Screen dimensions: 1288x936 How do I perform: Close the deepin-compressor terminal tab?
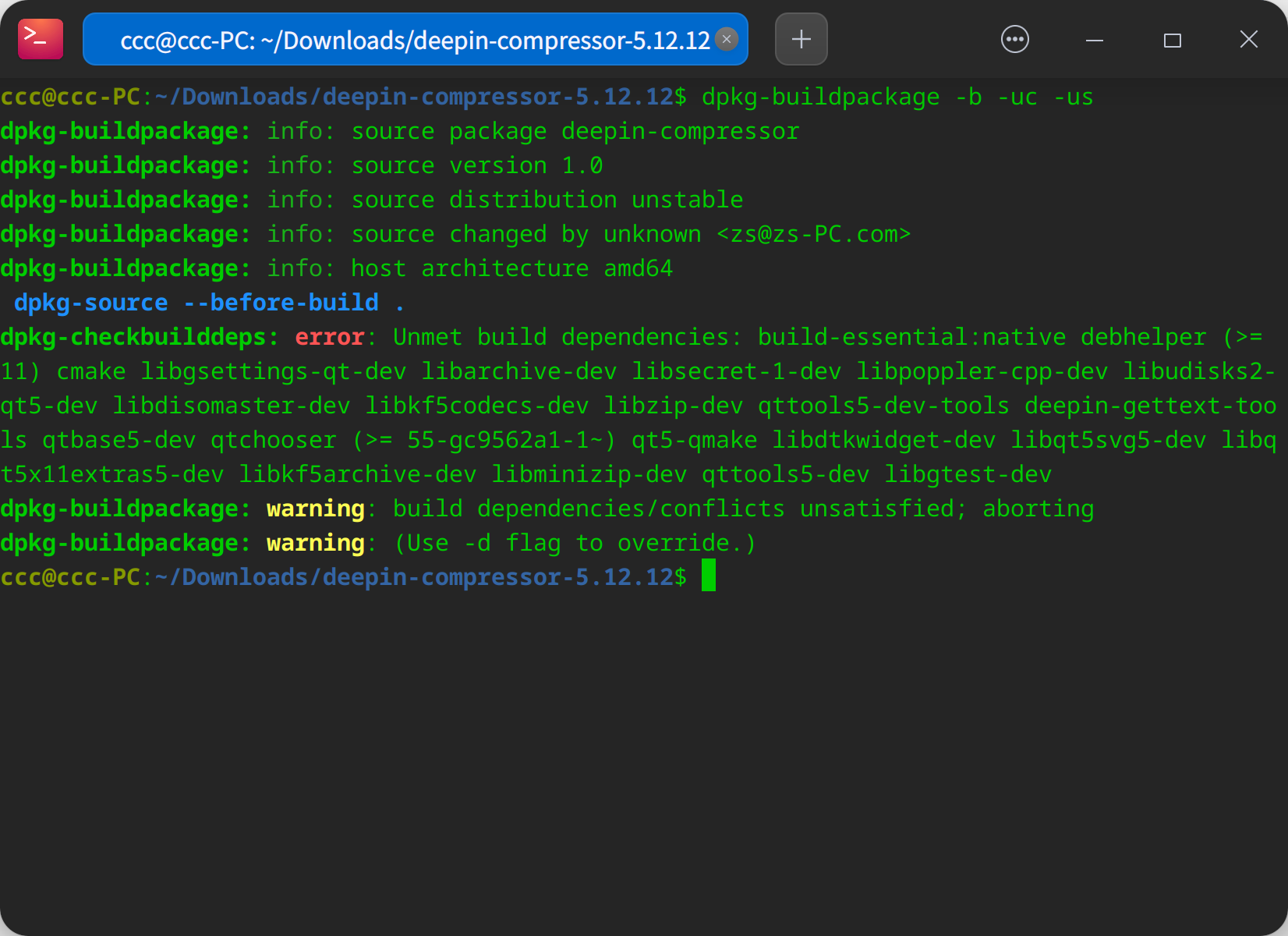coord(727,39)
